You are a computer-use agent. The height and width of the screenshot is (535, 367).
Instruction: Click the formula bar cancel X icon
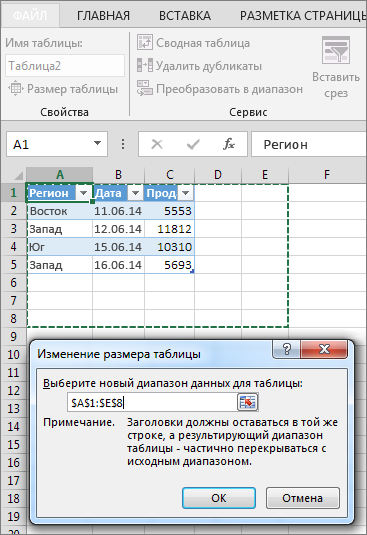pos(157,144)
